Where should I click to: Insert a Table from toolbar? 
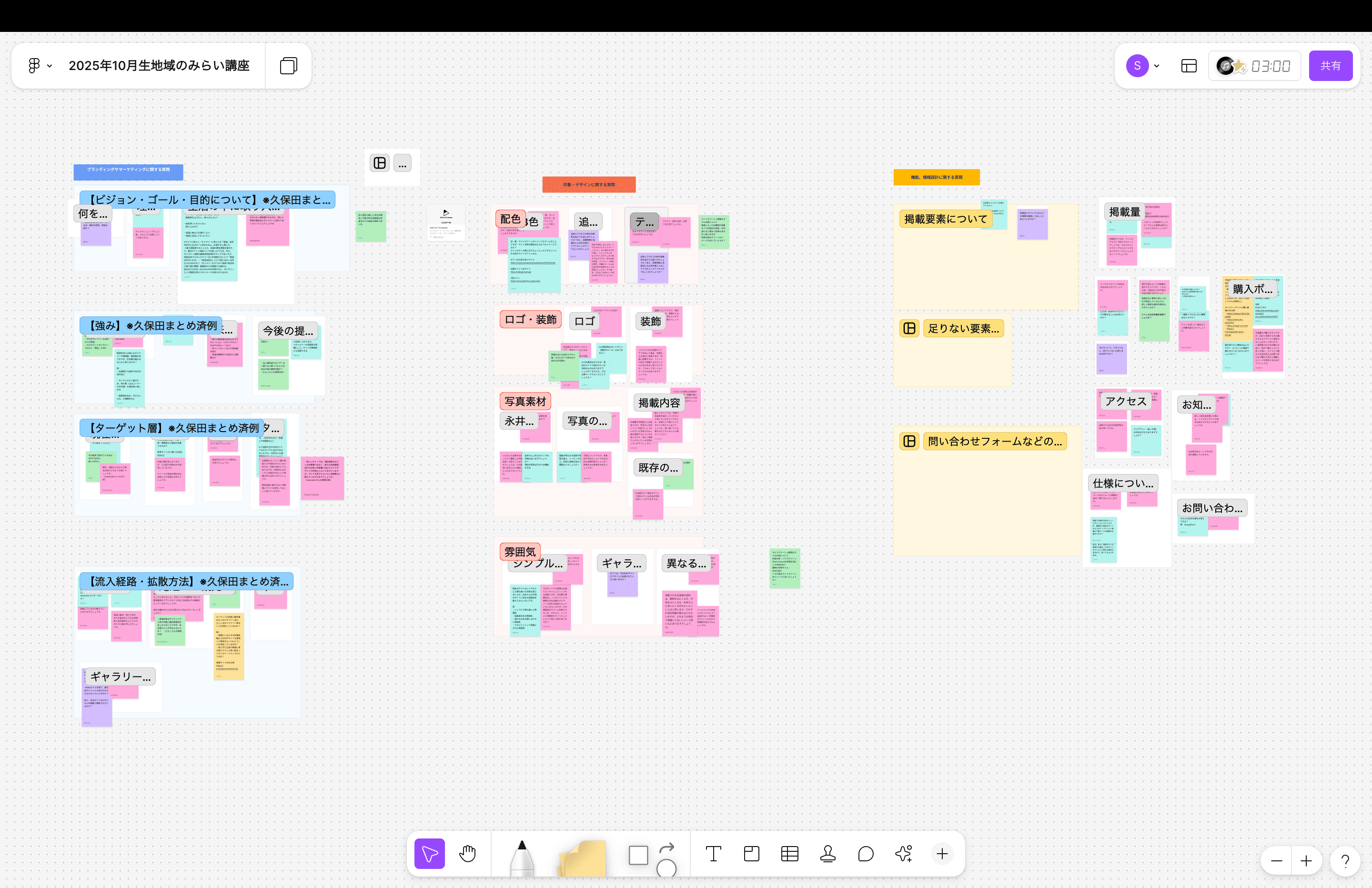pyautogui.click(x=789, y=853)
